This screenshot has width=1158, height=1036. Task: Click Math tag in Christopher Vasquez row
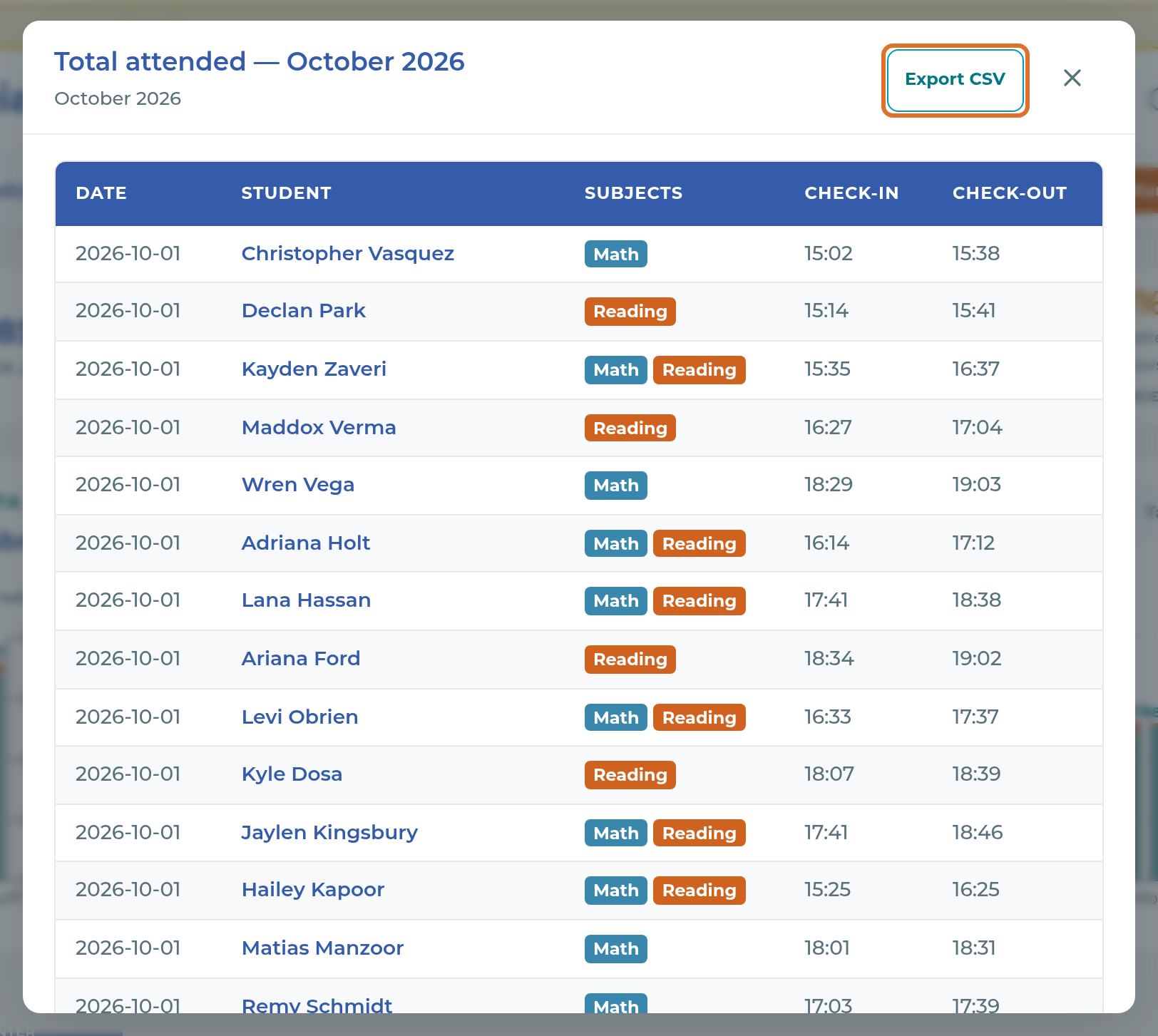pyautogui.click(x=616, y=254)
